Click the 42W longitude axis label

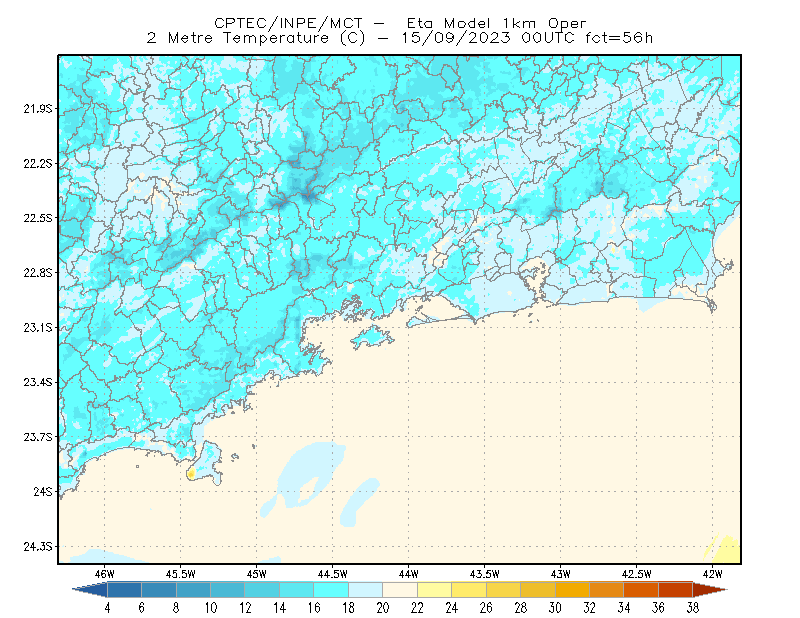coord(713,574)
